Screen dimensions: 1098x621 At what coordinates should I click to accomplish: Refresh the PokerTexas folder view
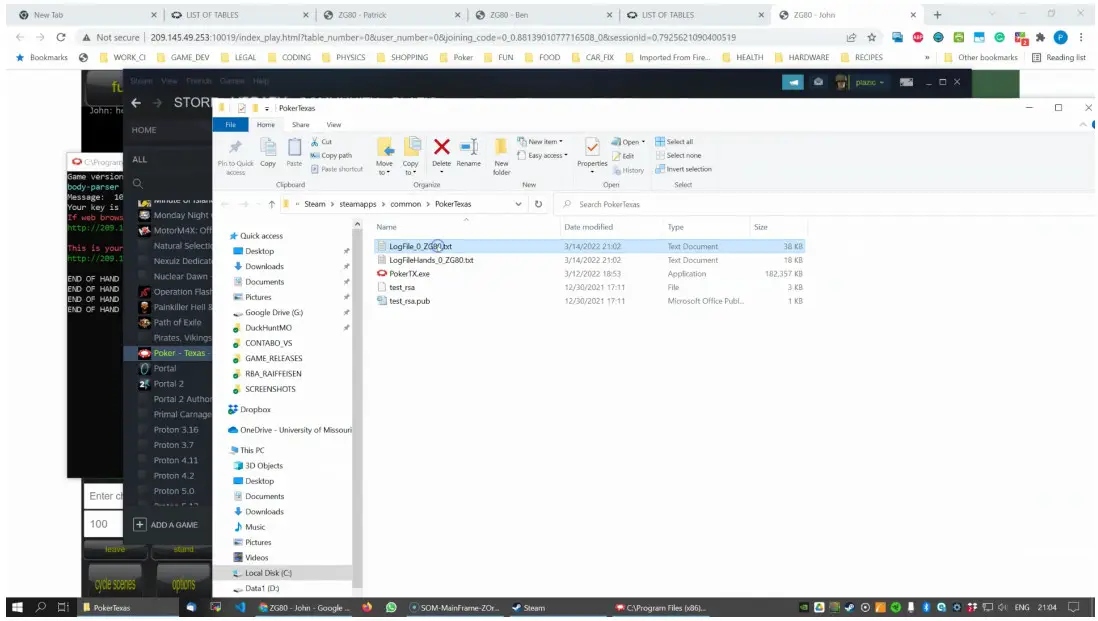pyautogui.click(x=539, y=204)
